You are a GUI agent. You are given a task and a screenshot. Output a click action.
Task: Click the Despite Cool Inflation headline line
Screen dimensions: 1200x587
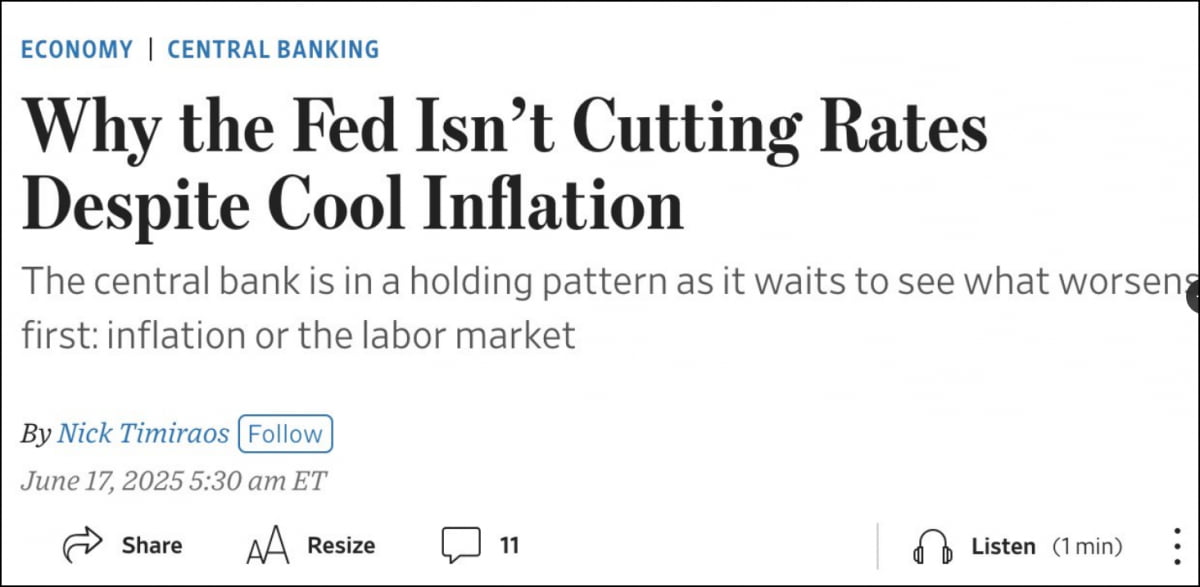pos(352,206)
